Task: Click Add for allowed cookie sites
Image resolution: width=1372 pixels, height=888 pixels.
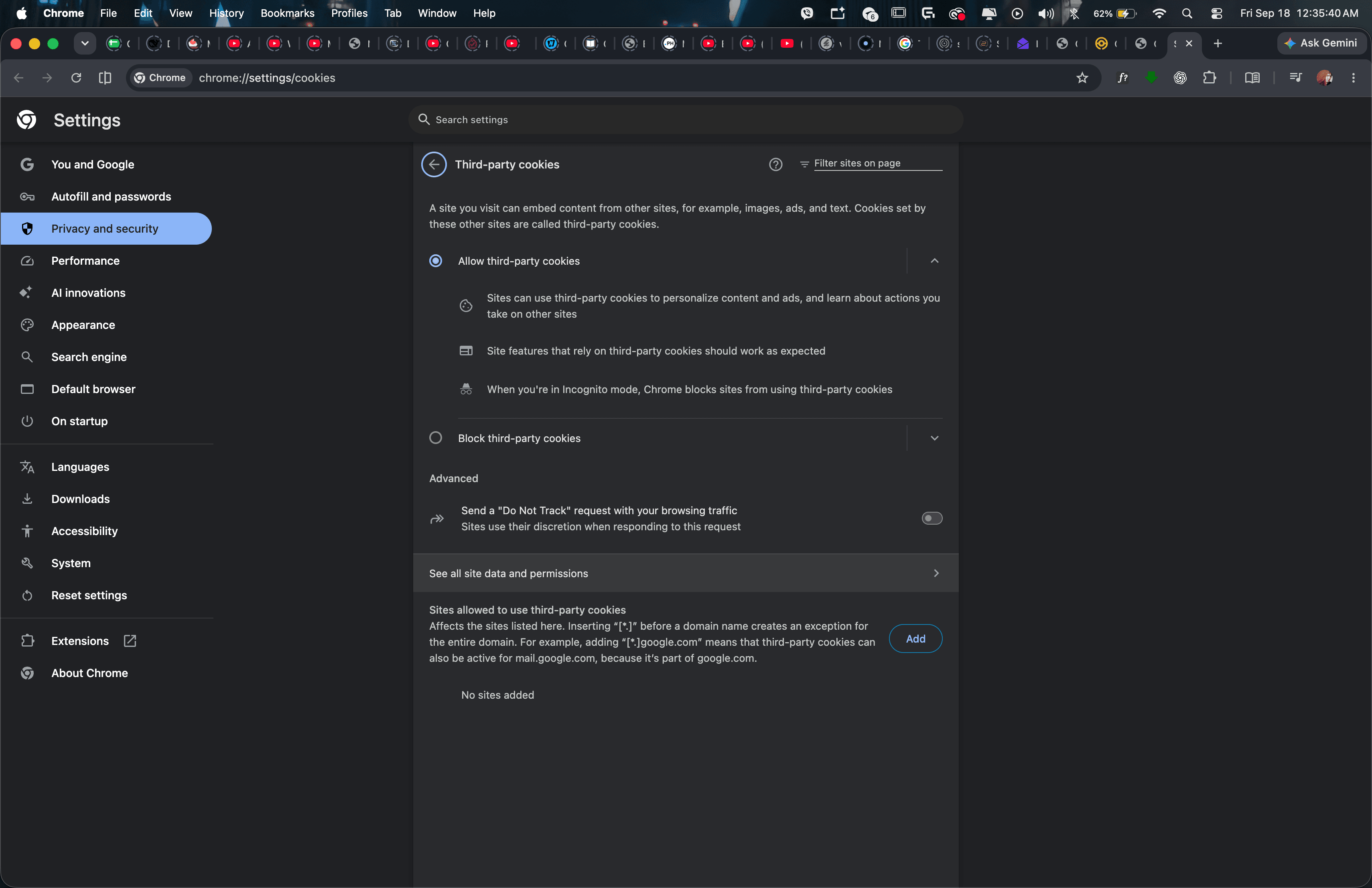Action: coord(915,639)
